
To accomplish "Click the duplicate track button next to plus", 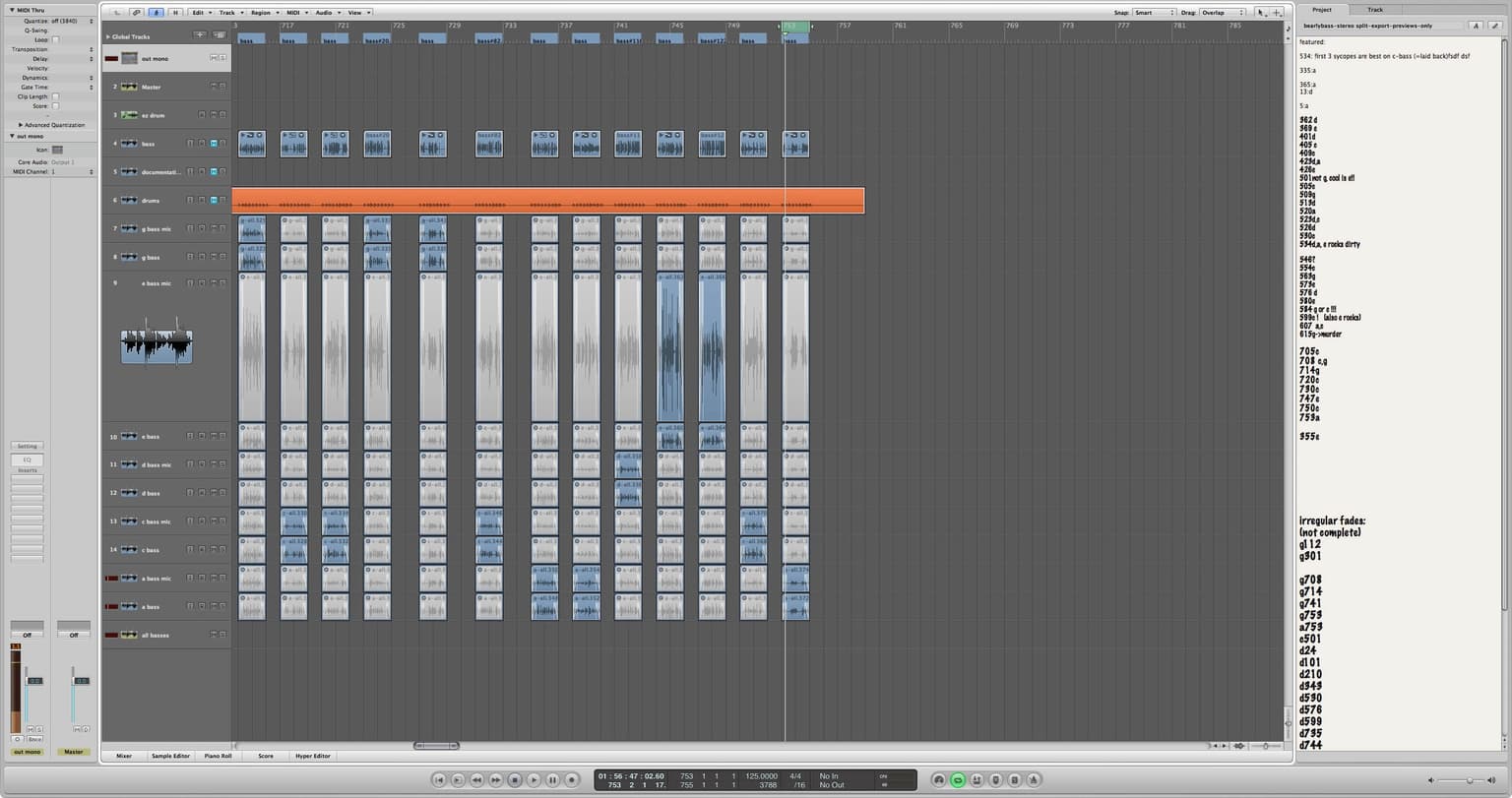I will [219, 35].
